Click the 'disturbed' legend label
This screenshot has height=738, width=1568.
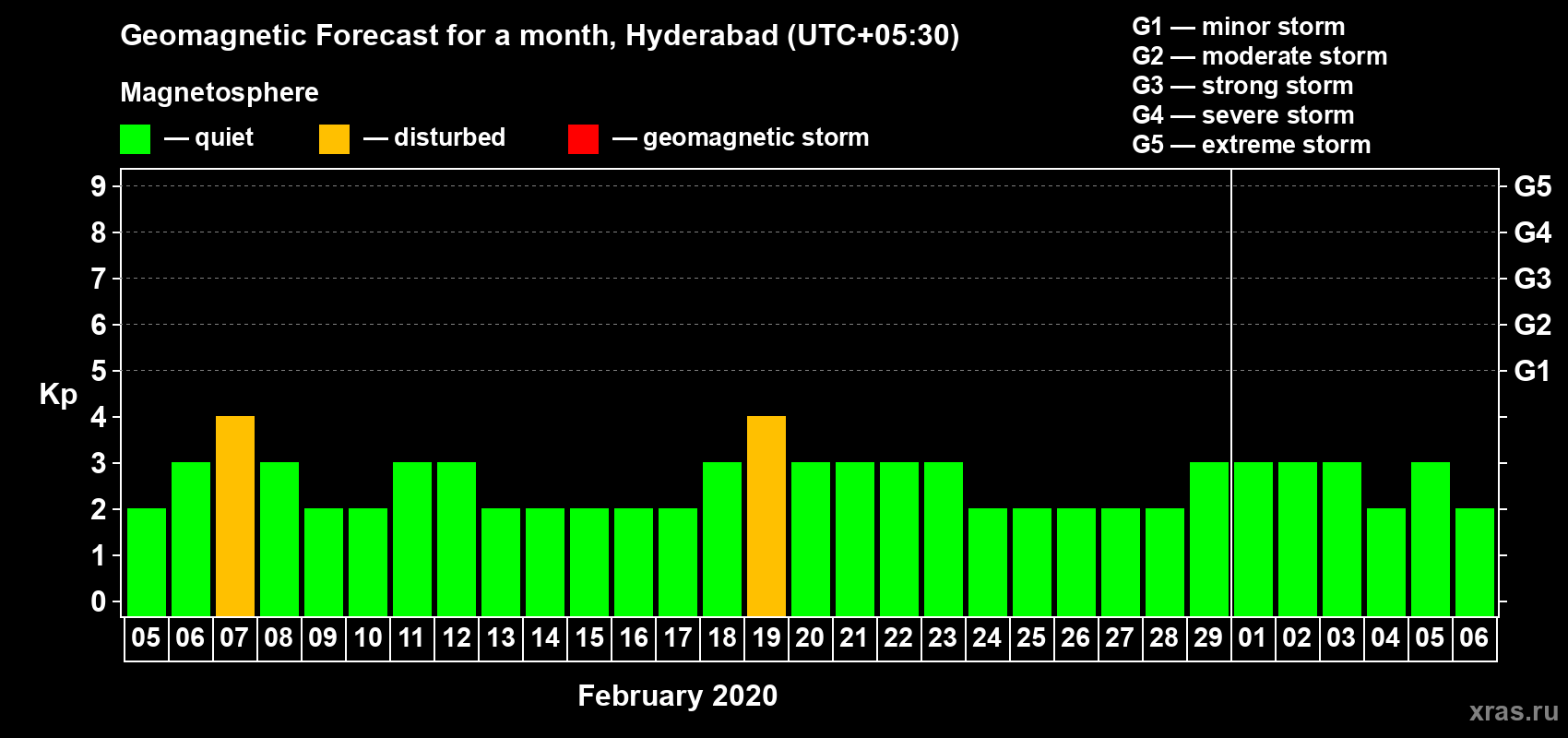click(450, 137)
